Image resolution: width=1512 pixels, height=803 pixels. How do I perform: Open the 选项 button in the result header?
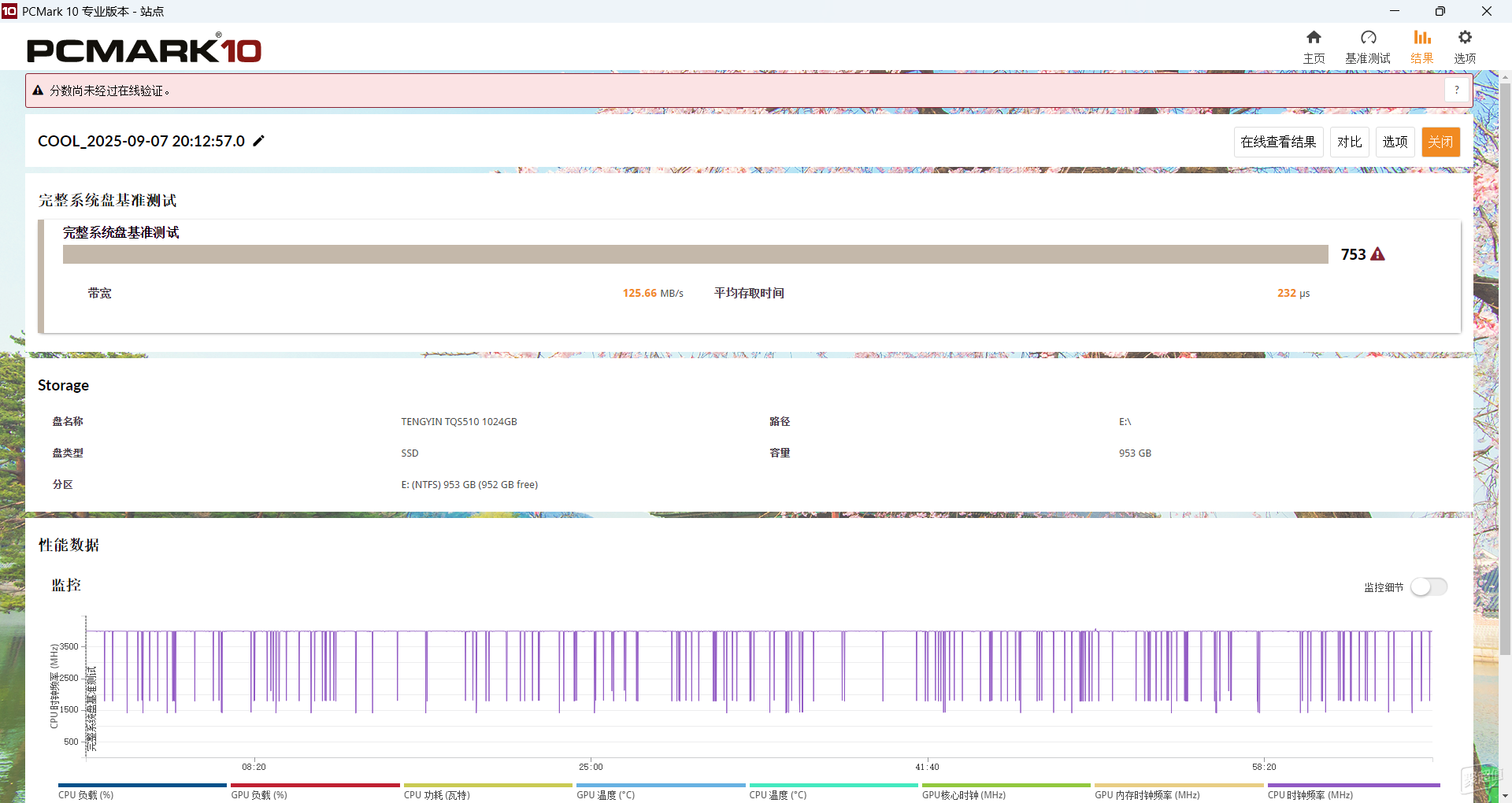[x=1395, y=142]
